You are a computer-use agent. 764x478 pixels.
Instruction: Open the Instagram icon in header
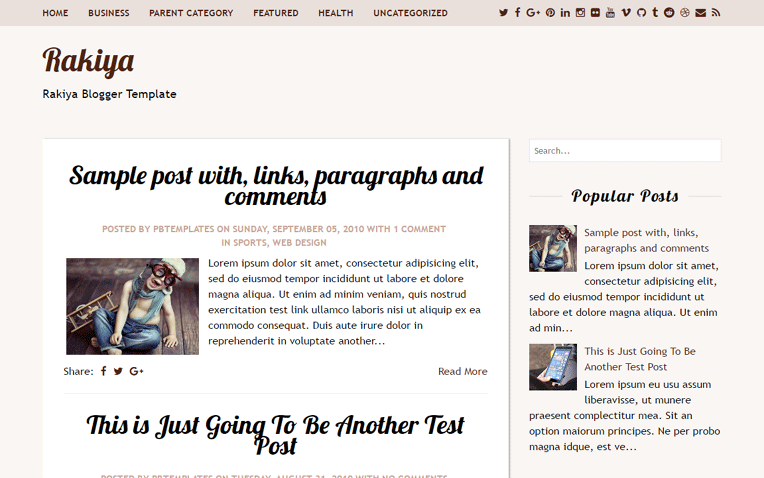tap(580, 13)
